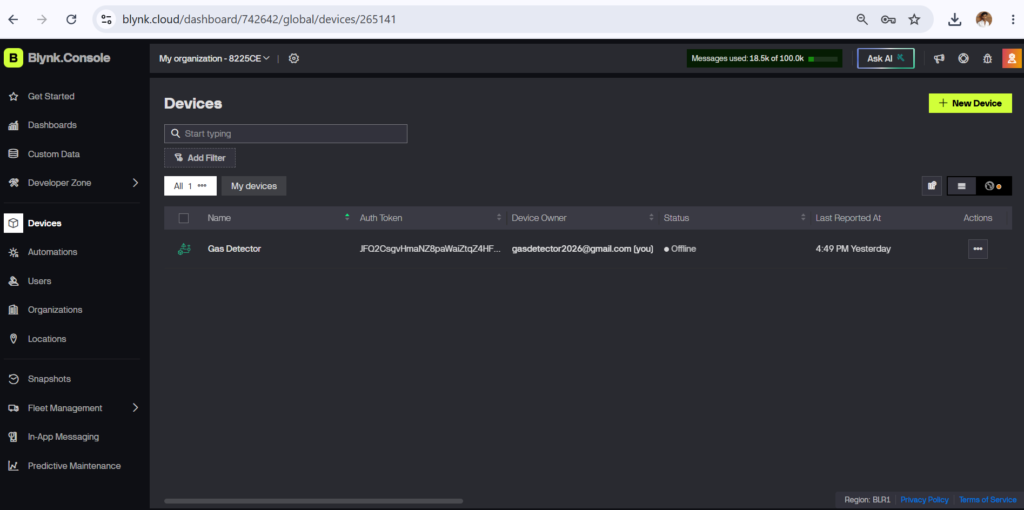Open the password key icon
1024x510 pixels.
click(x=888, y=20)
